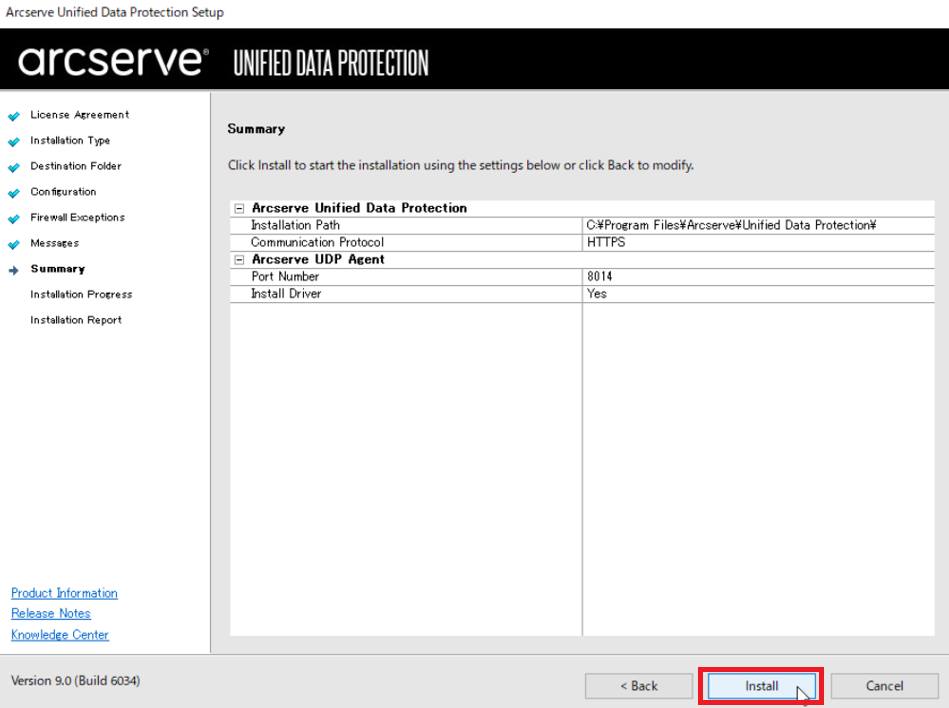Select the Installation Progress step
Screen dimensions: 949x708
pyautogui.click(x=81, y=294)
